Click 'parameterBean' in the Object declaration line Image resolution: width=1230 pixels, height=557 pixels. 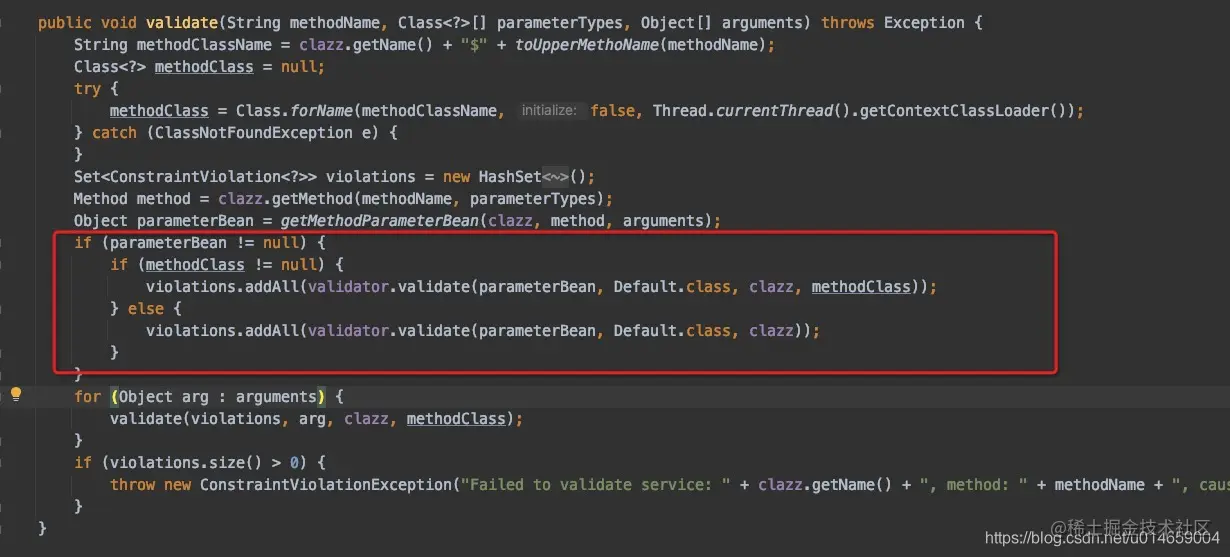tap(195, 221)
